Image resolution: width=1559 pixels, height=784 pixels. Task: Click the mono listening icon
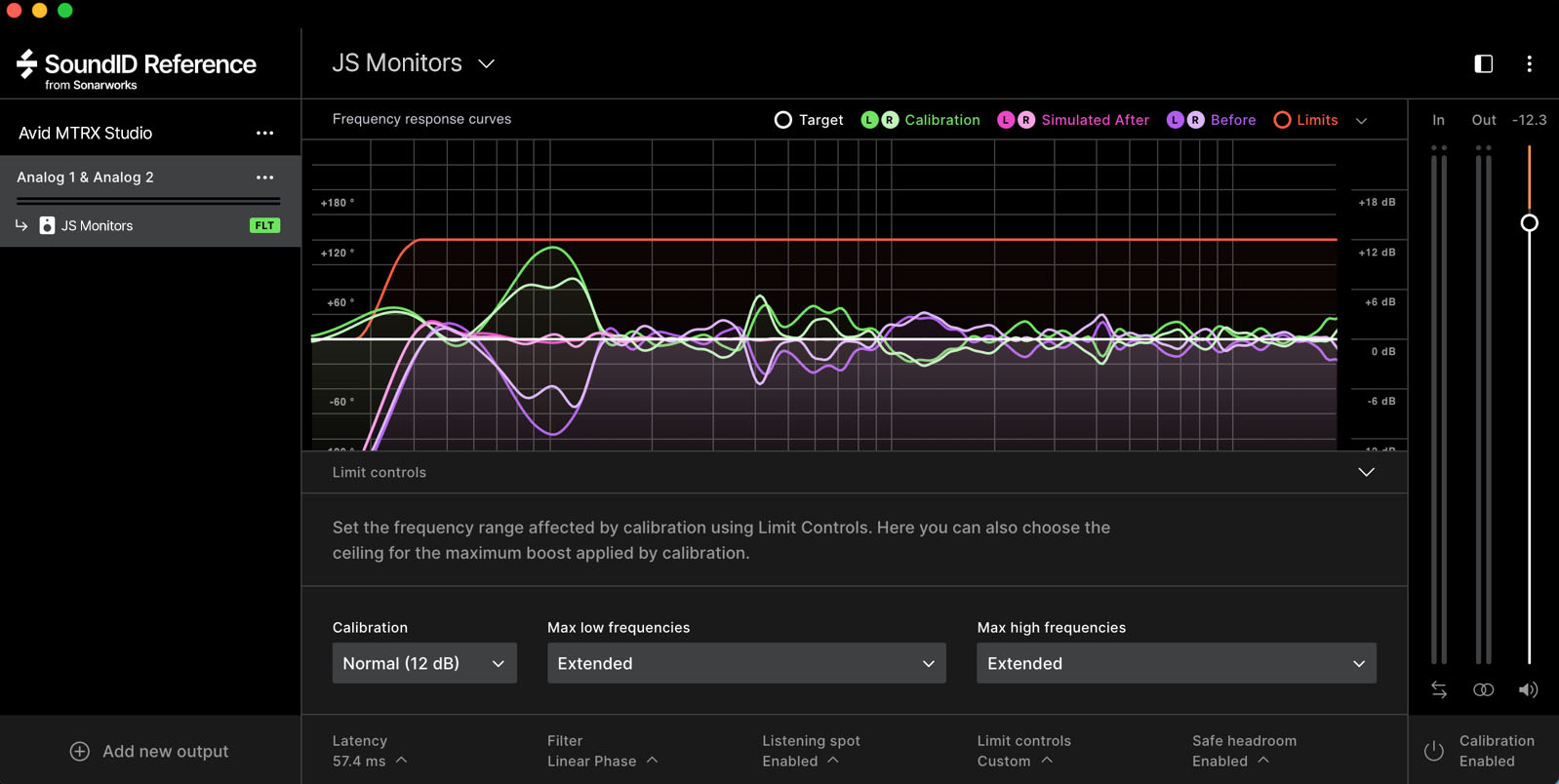1483,689
